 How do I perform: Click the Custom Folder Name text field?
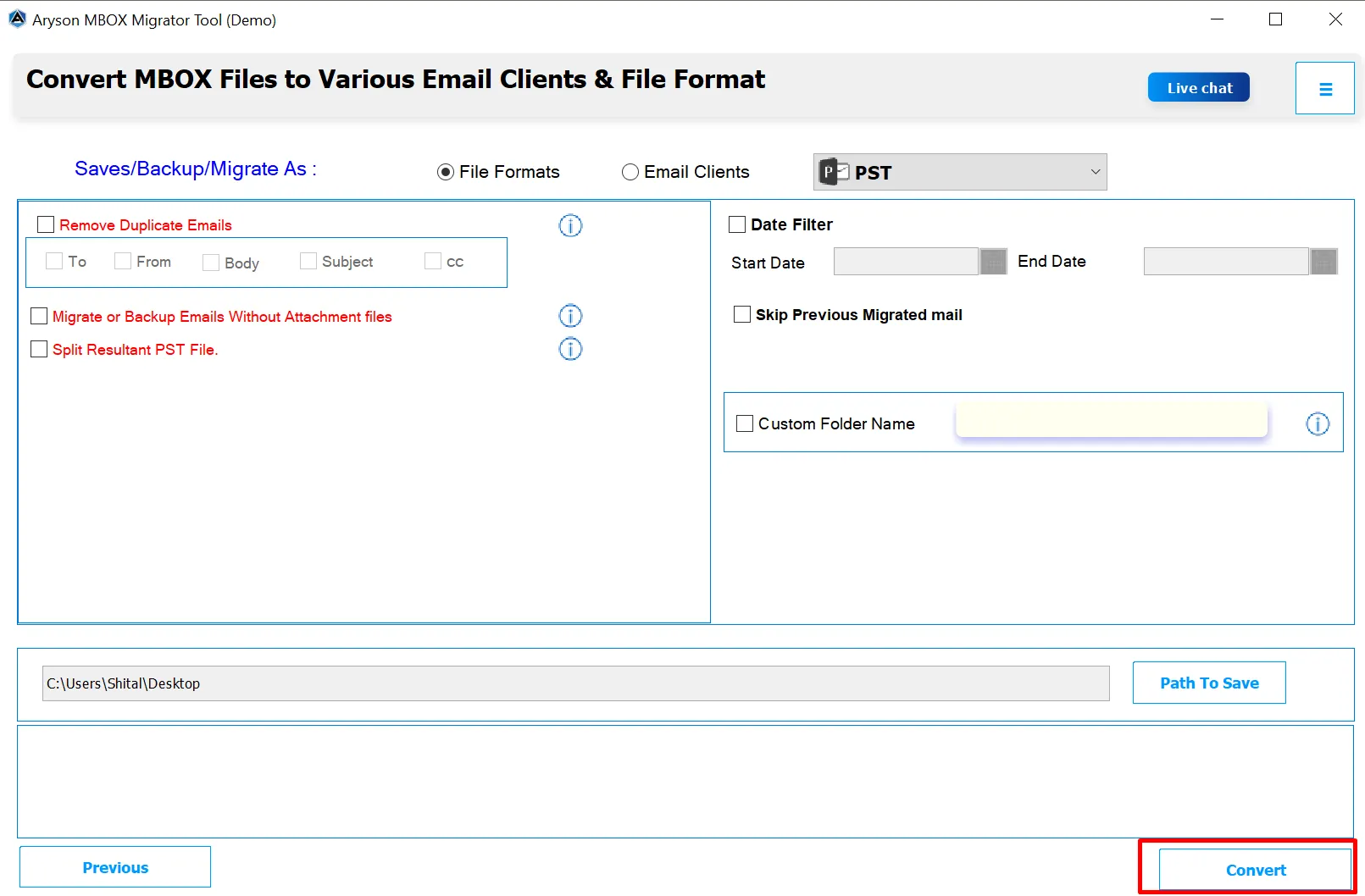click(x=1110, y=419)
